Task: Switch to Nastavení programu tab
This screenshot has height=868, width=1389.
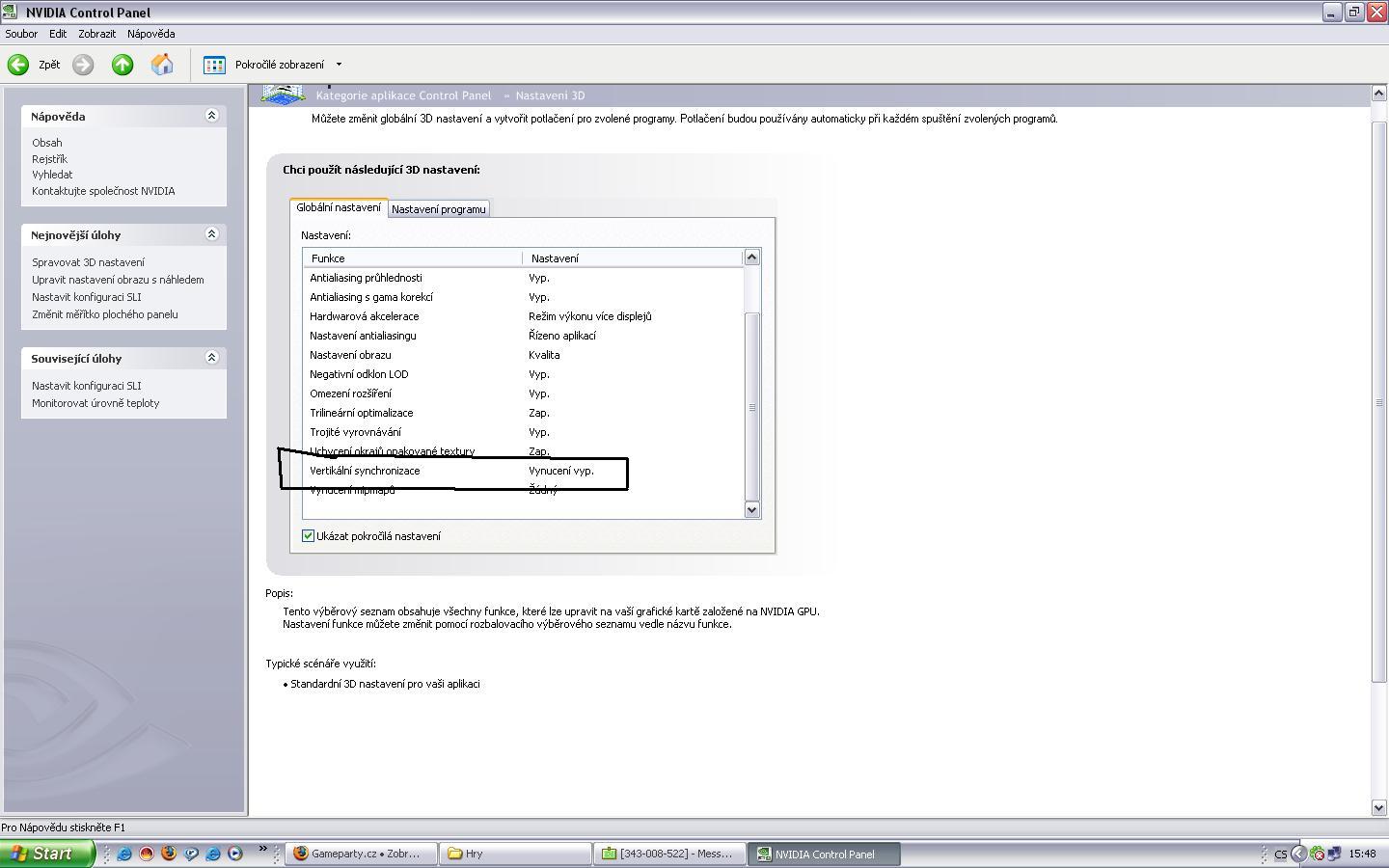Action: pyautogui.click(x=439, y=209)
